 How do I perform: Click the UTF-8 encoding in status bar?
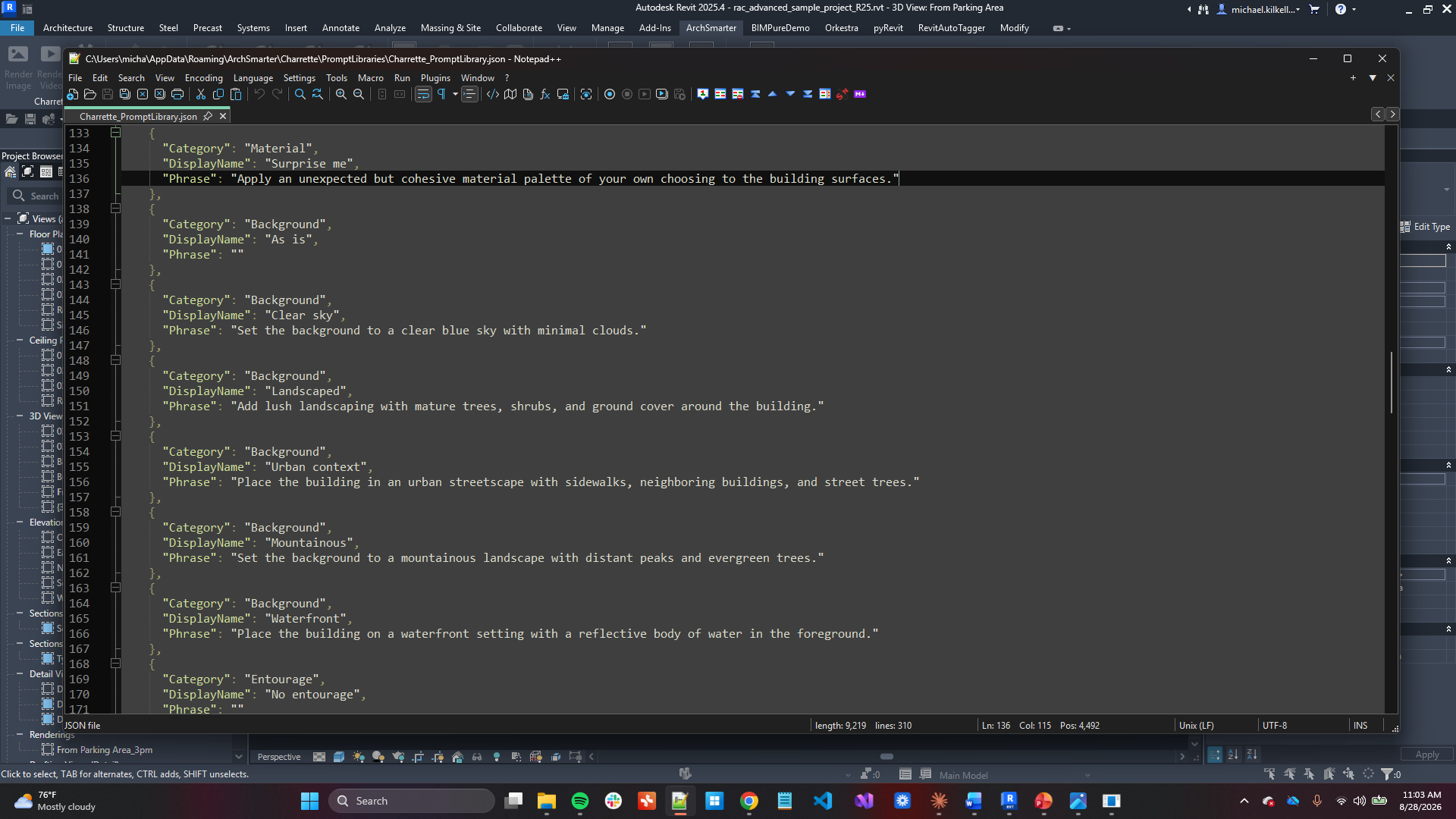1275,726
